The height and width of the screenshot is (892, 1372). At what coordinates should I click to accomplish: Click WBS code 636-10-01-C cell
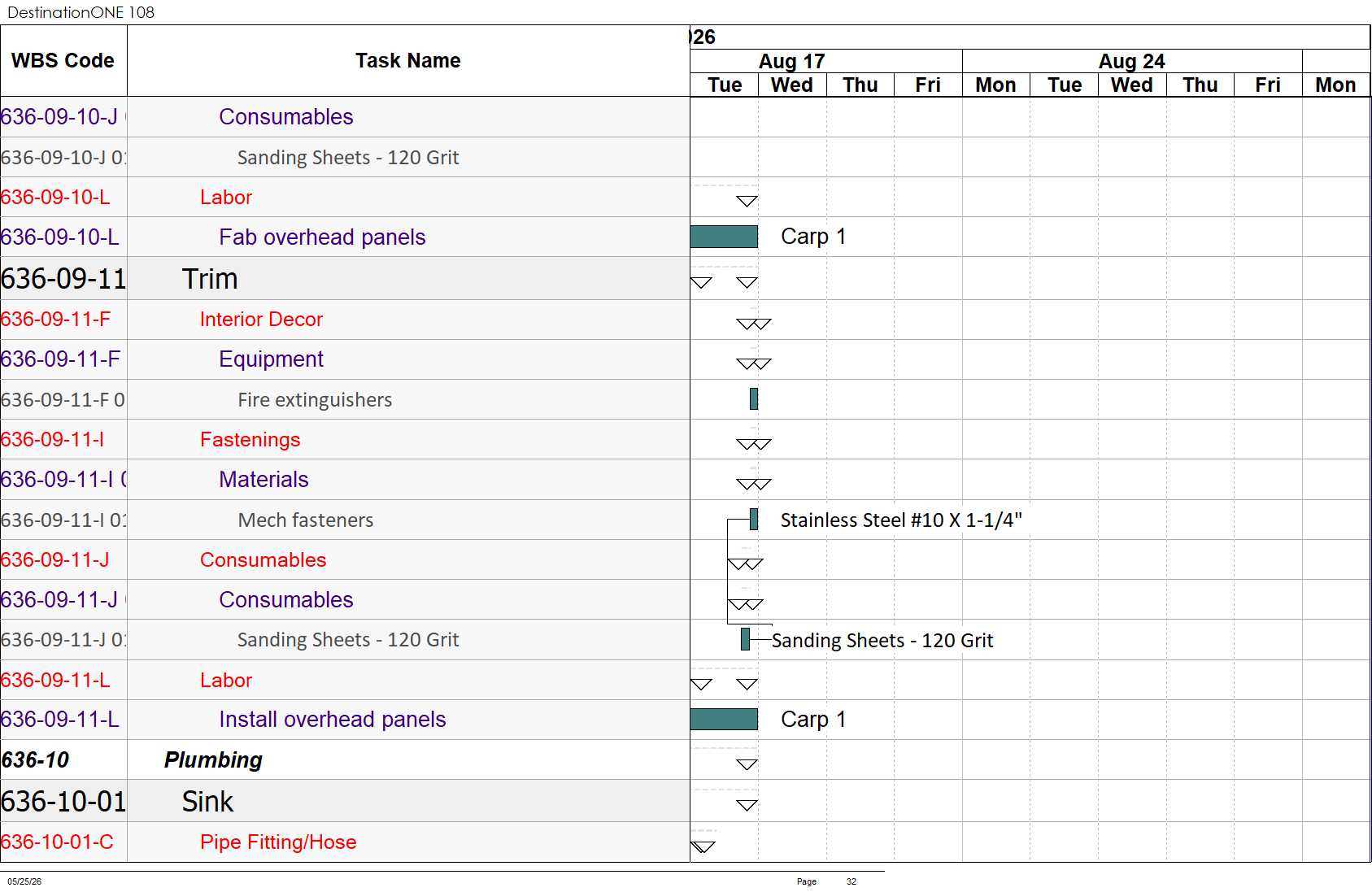(x=63, y=842)
